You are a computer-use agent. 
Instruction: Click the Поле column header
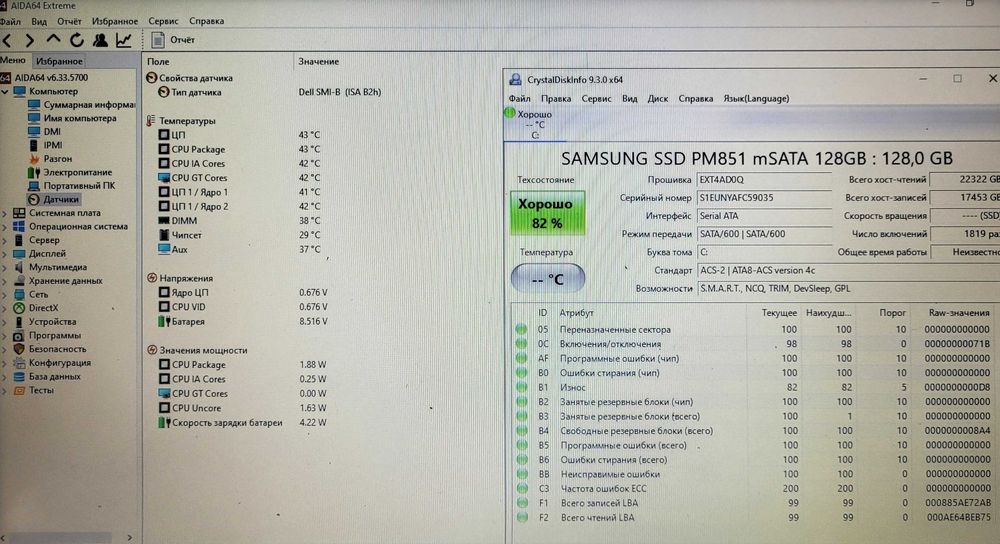tap(158, 62)
